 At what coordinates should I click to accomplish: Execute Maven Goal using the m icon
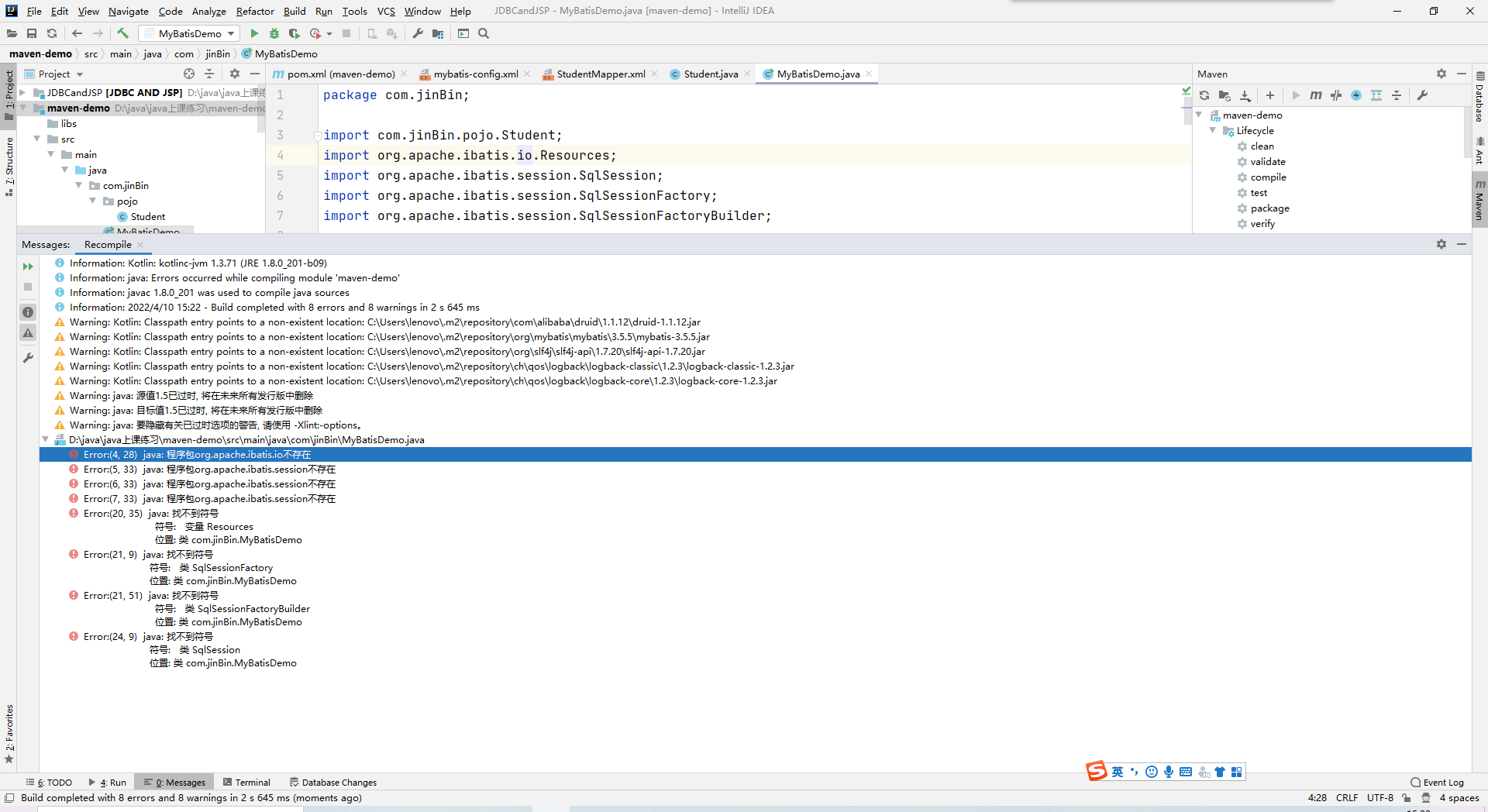pos(1315,95)
